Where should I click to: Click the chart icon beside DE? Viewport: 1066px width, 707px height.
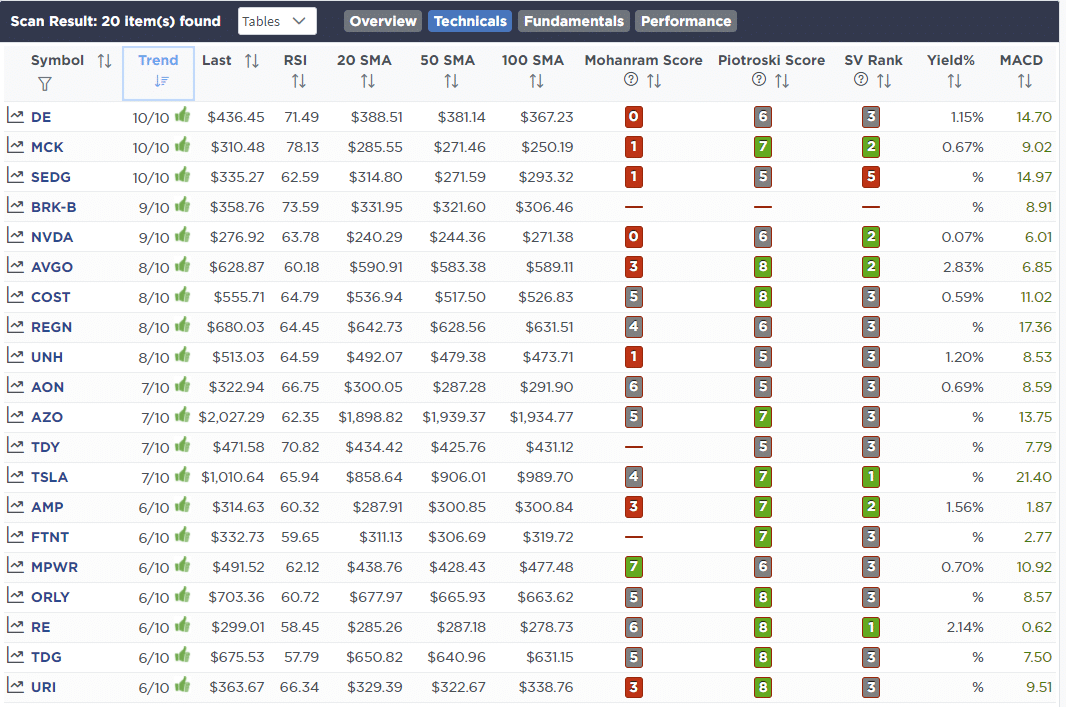(15, 117)
